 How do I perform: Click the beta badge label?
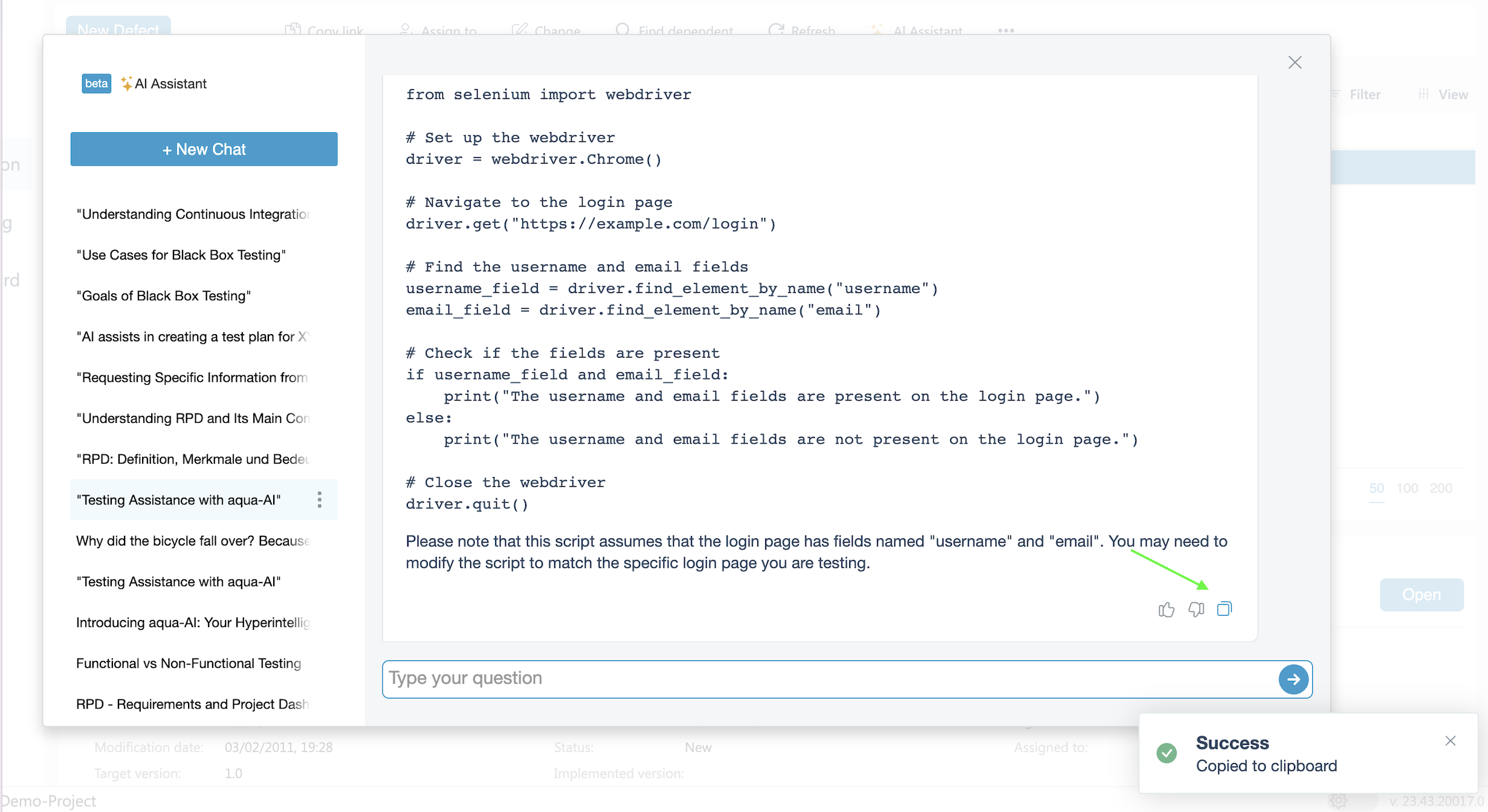click(x=96, y=83)
